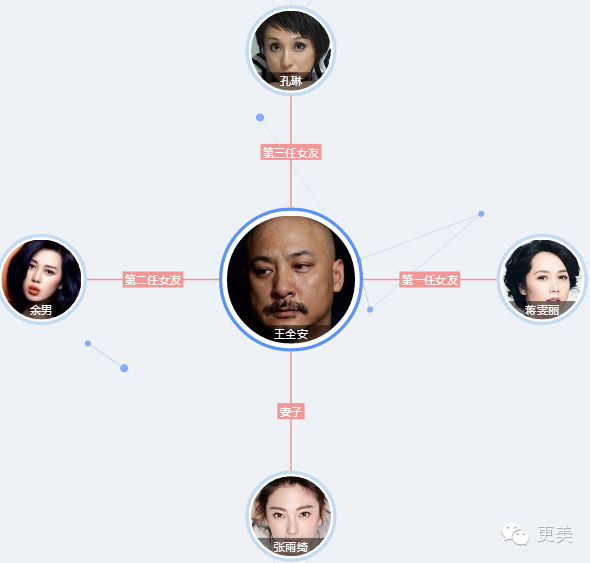
Task: Click the 张雨绮 name caption
Action: coord(291,546)
